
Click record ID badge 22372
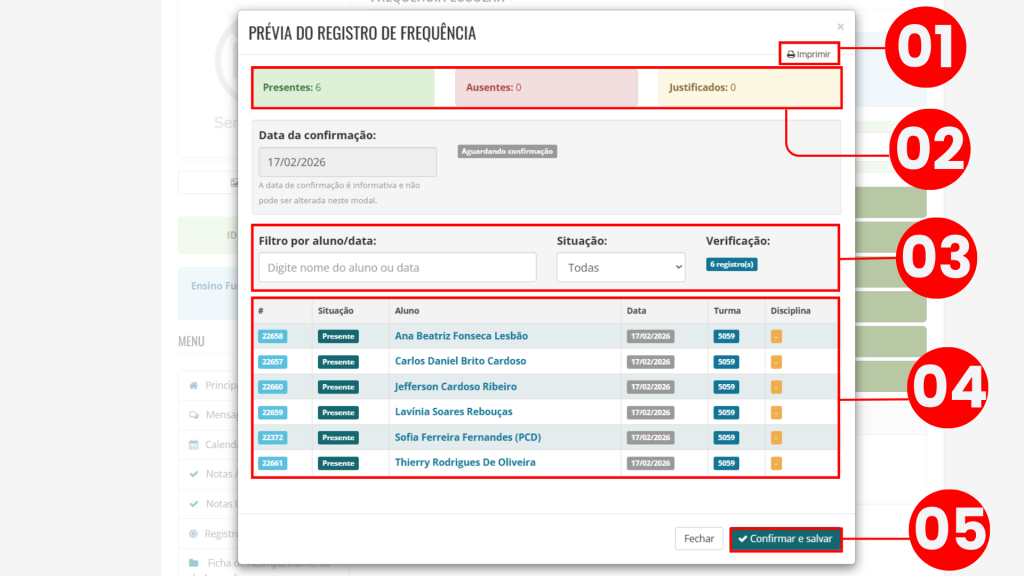pos(272,437)
